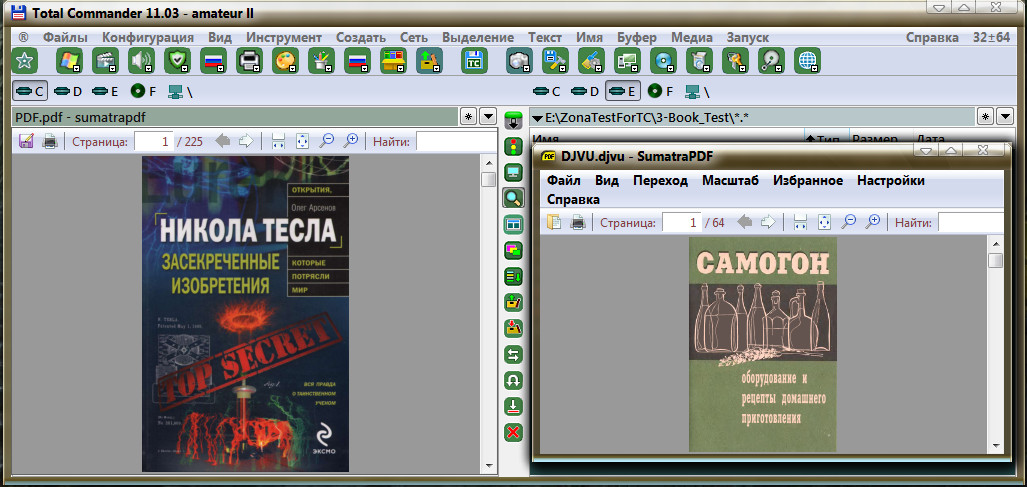Click the blue disc toolbar icon
The image size is (1027, 487).
(x=663, y=61)
